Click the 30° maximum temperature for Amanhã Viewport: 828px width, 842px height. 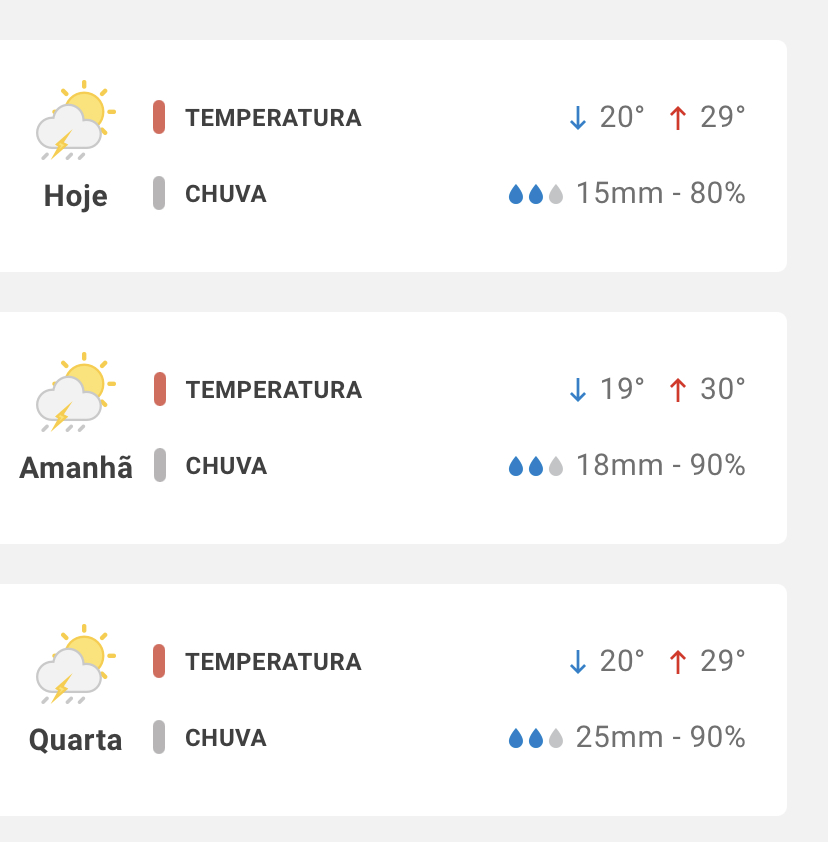[722, 389]
